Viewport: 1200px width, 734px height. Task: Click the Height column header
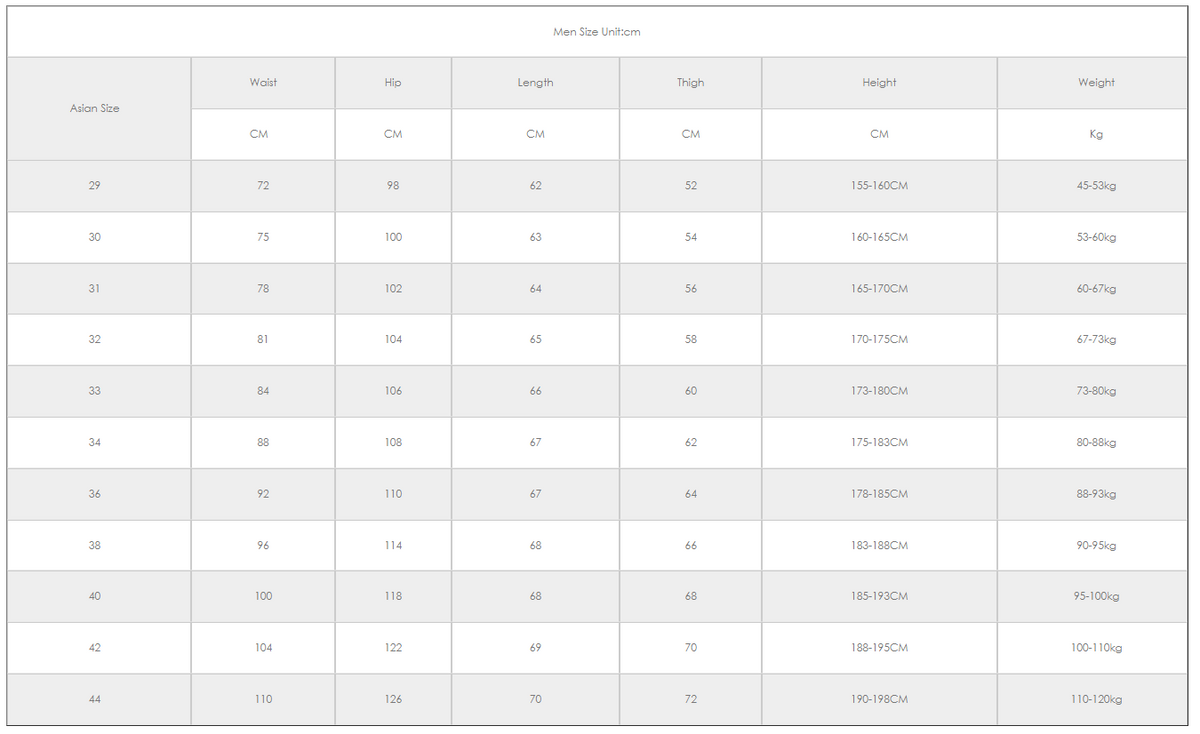(x=879, y=83)
